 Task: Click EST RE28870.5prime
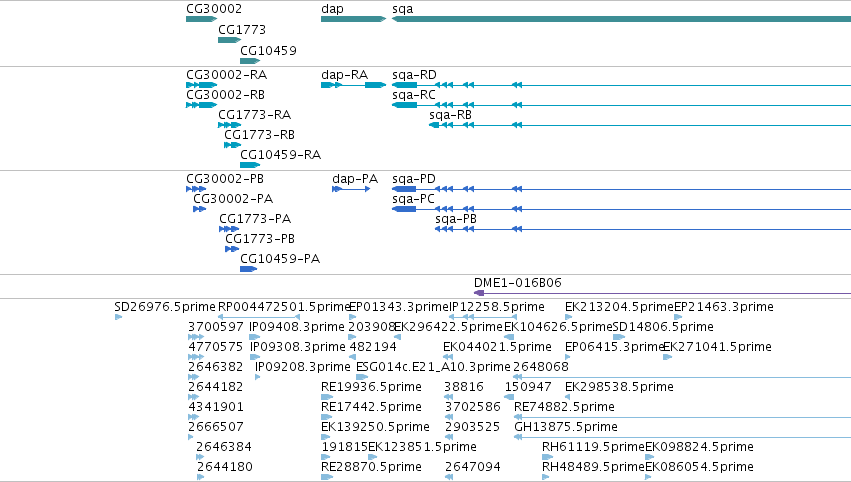point(371,467)
